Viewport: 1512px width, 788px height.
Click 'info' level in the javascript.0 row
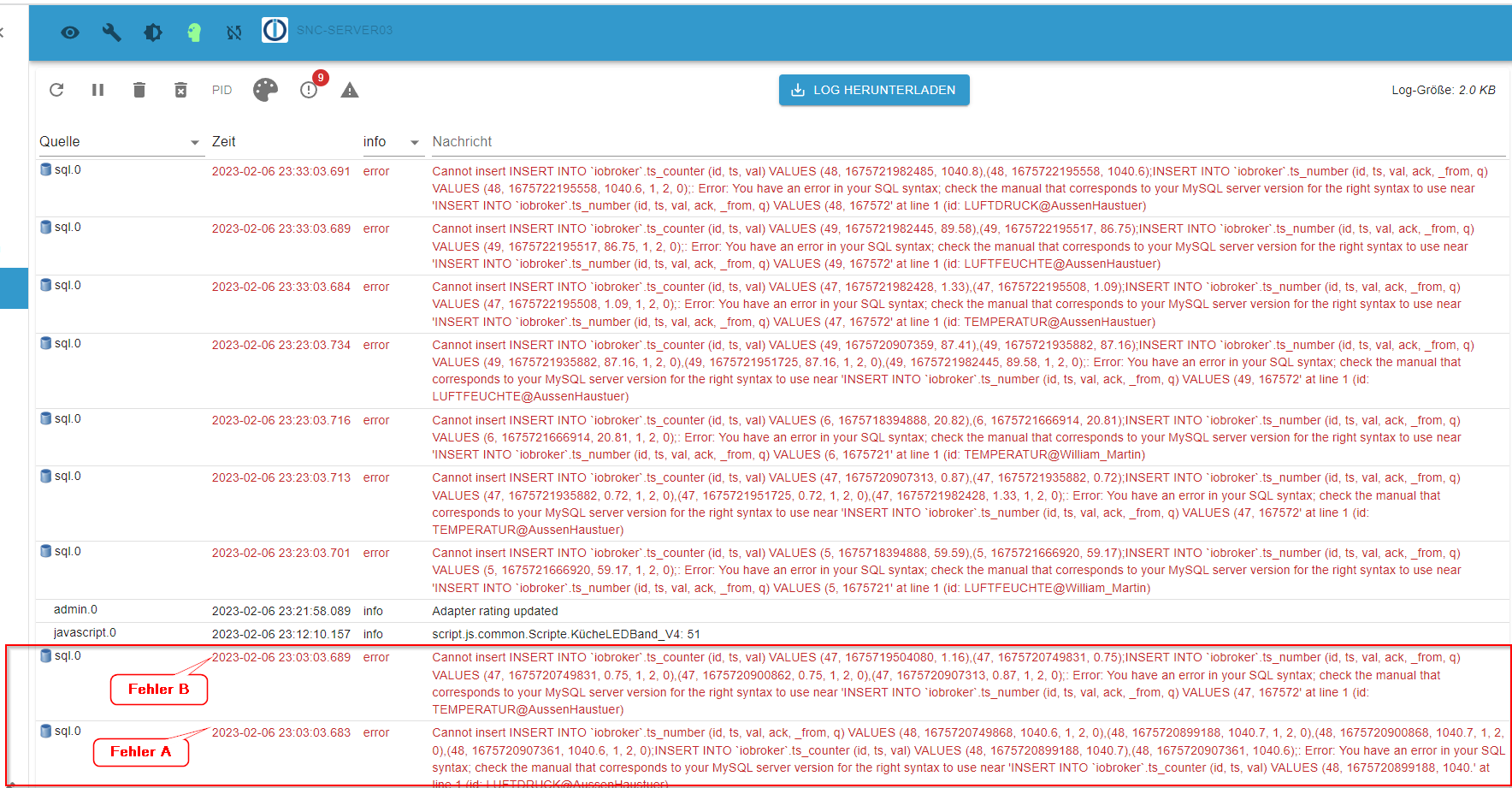click(x=373, y=634)
